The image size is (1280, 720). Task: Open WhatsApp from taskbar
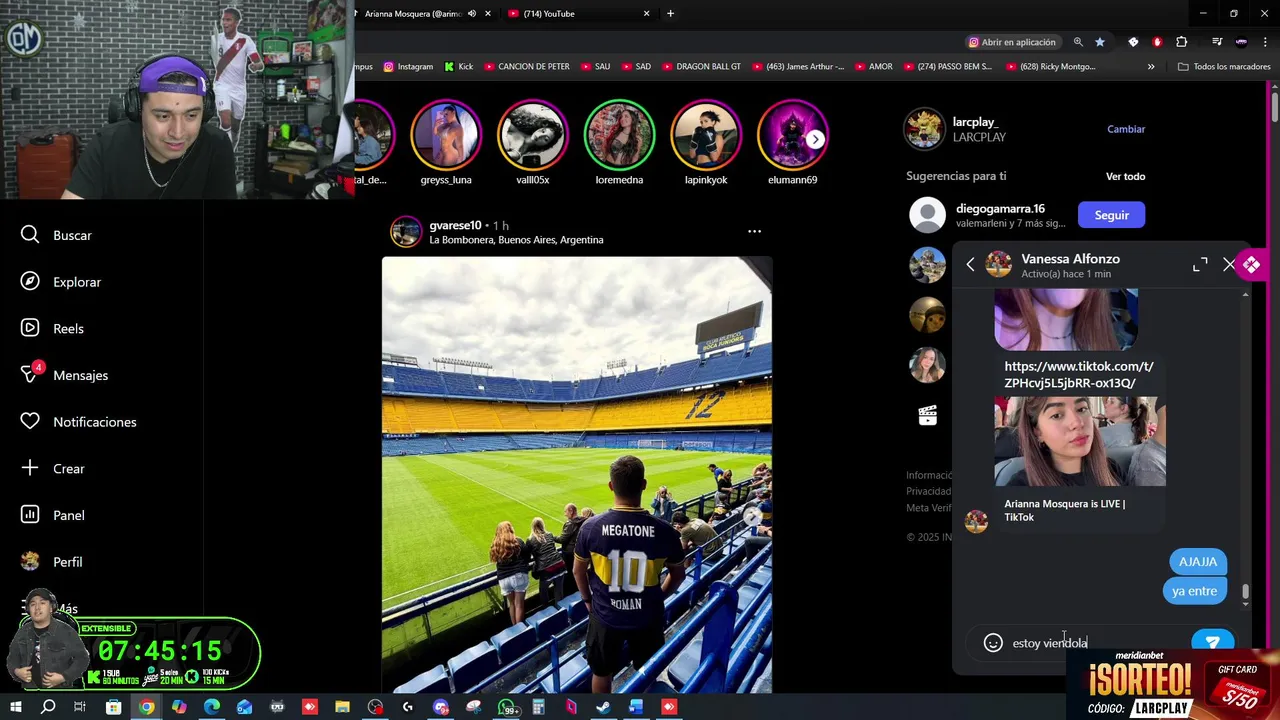tap(507, 707)
